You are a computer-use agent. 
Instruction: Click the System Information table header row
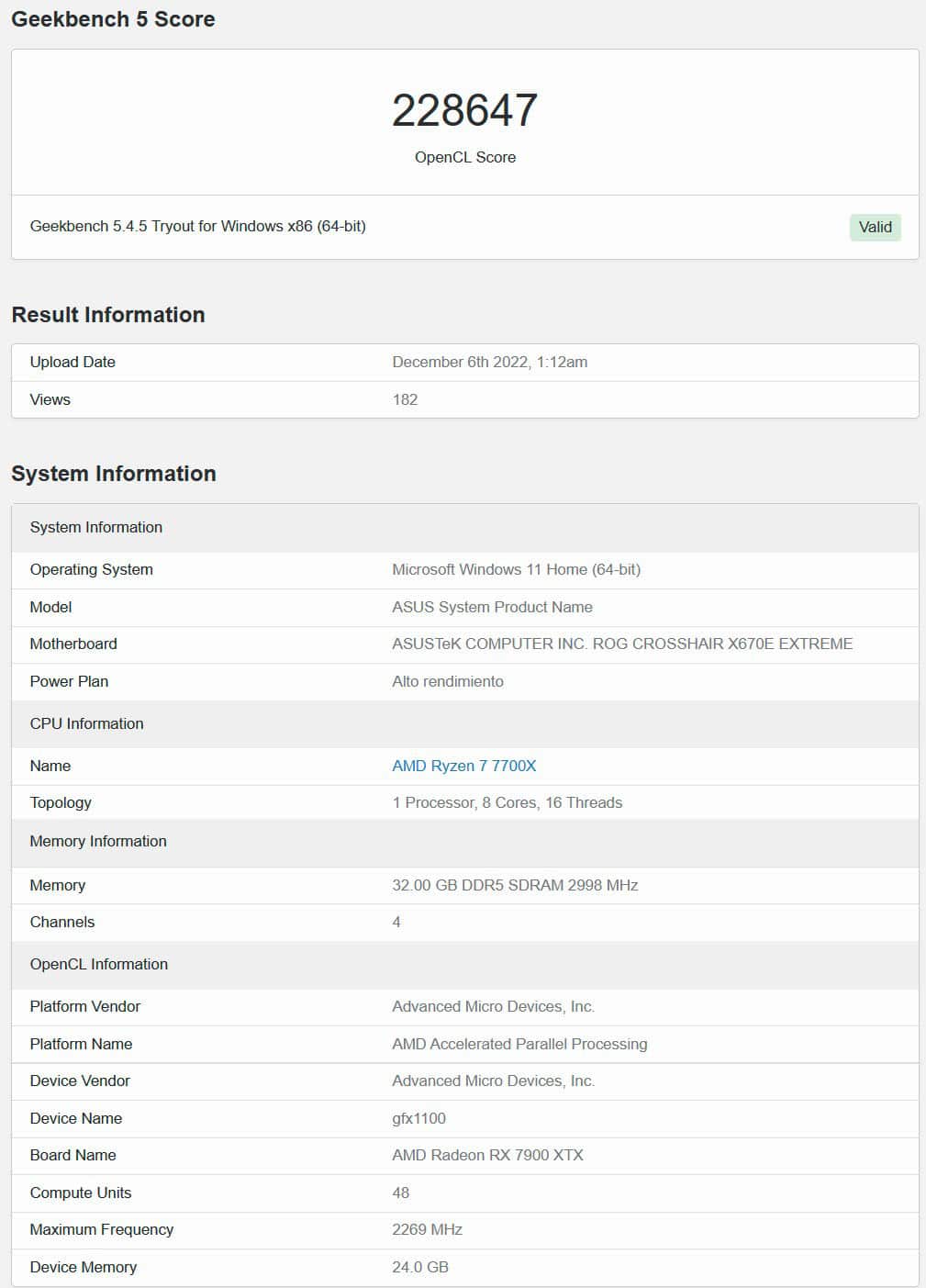464,527
